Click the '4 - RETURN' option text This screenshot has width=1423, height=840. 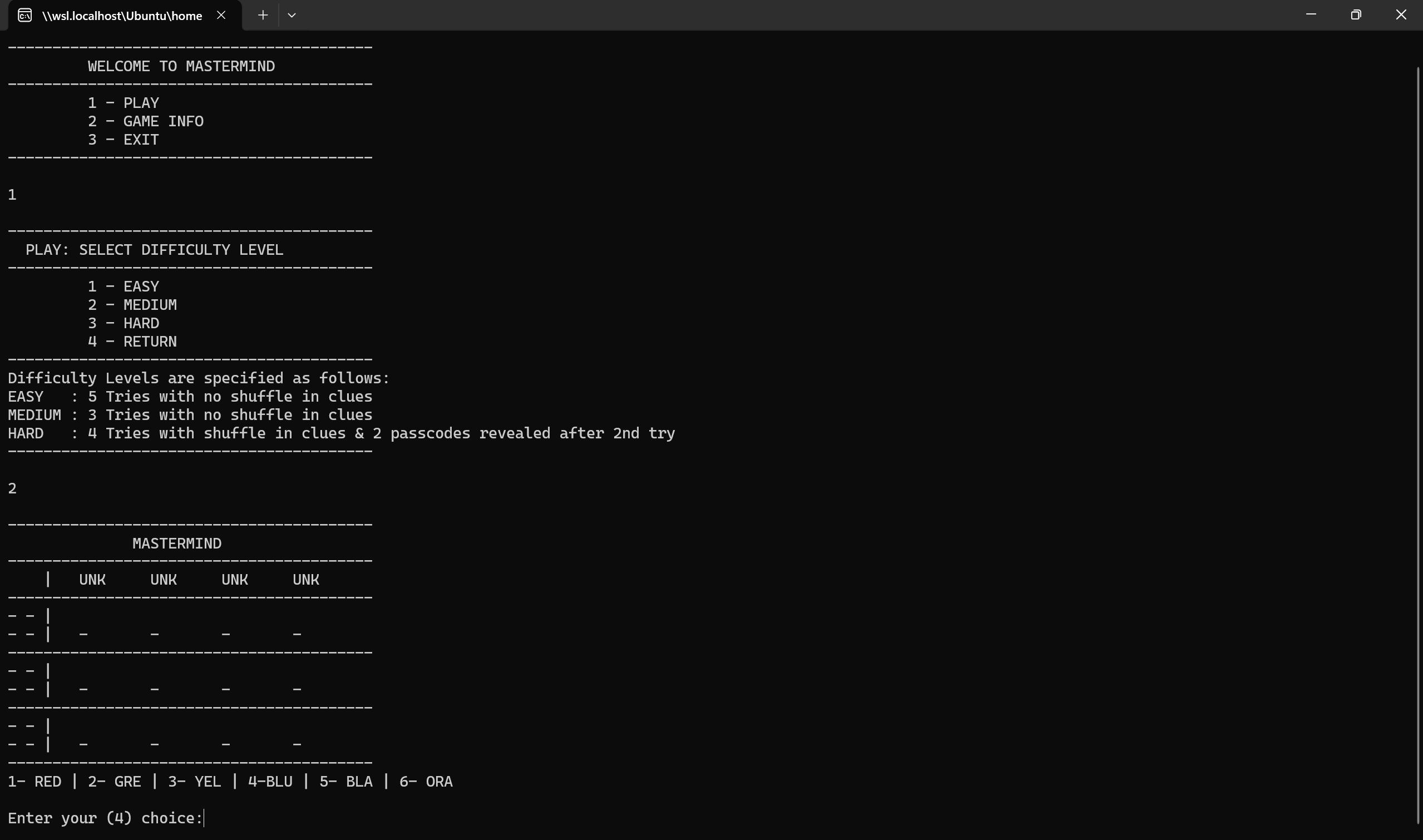click(132, 342)
